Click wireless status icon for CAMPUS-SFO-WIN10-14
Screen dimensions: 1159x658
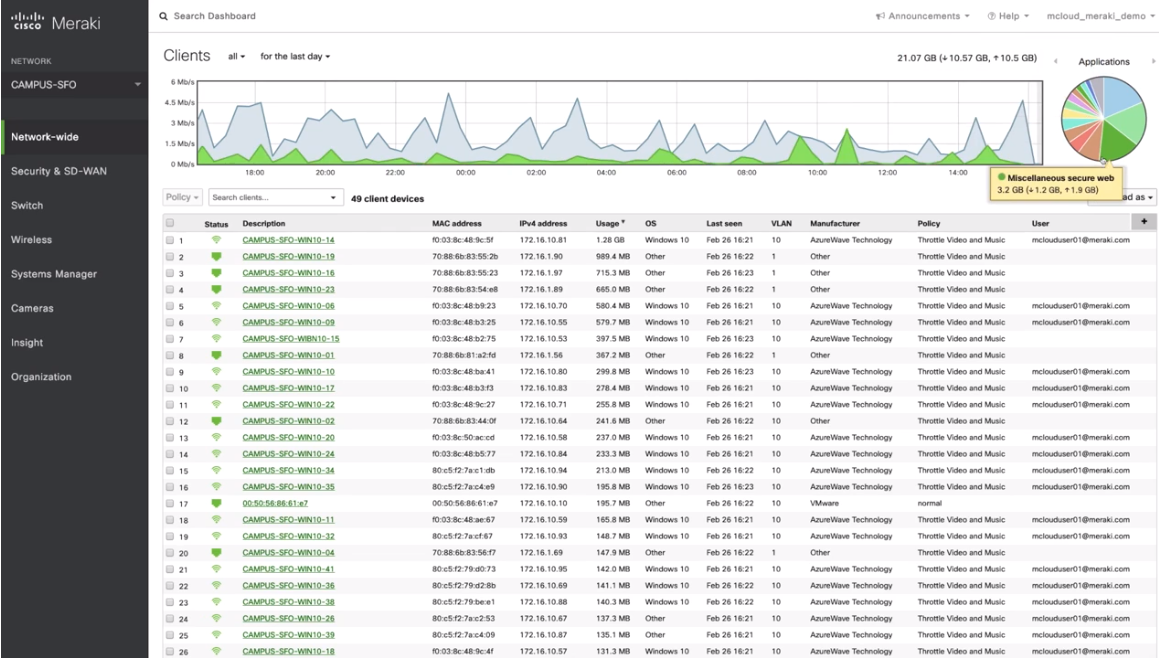[217, 240]
